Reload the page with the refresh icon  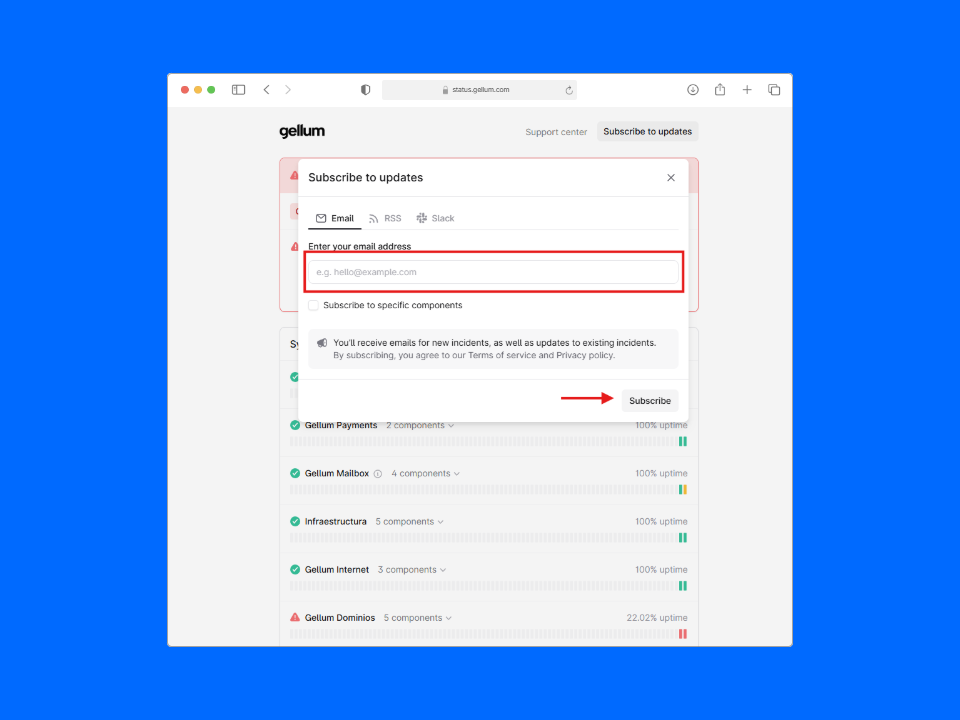pos(569,90)
